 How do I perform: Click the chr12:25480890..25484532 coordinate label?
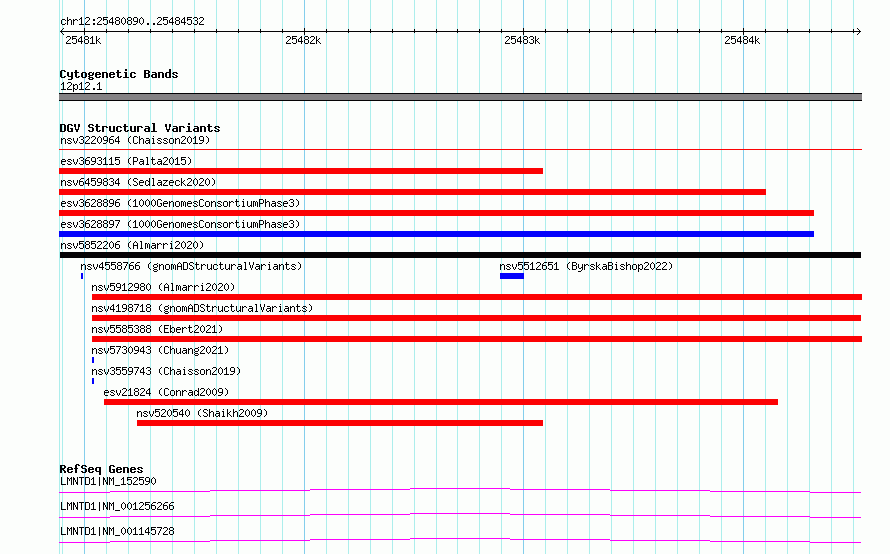[x=132, y=21]
